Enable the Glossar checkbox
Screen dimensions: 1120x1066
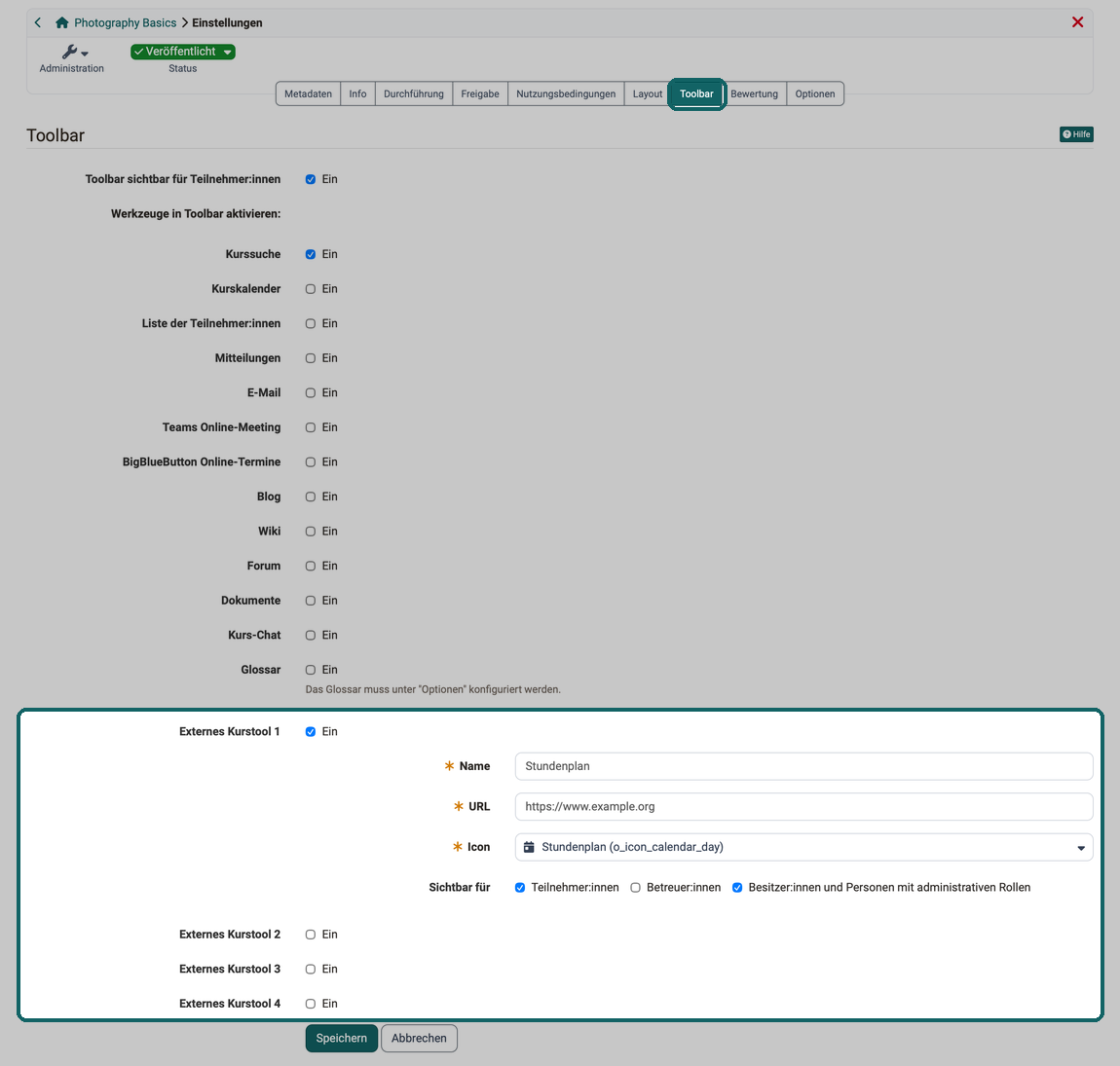(310, 670)
